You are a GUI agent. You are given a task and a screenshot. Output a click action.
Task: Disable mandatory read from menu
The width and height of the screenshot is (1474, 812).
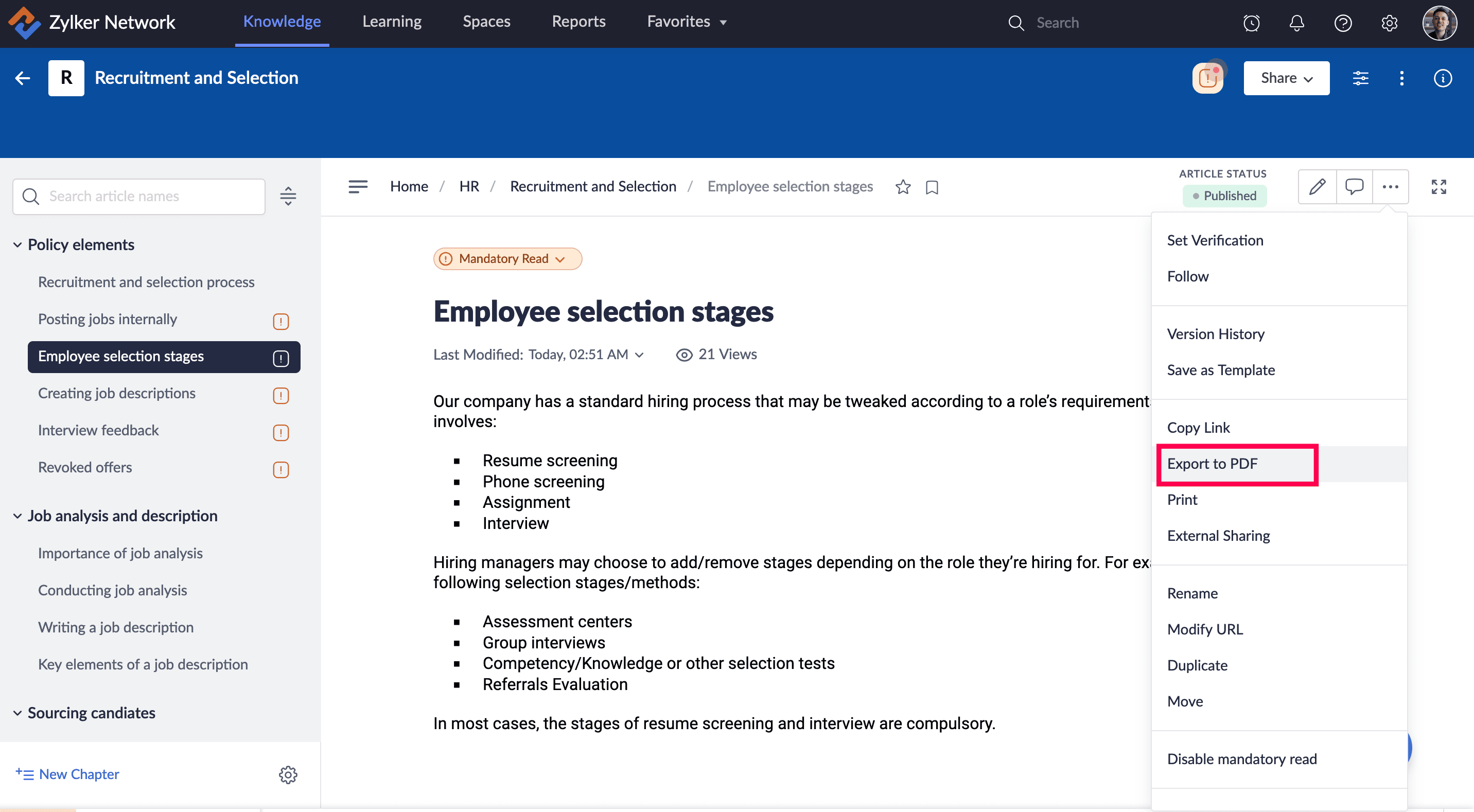click(1242, 759)
